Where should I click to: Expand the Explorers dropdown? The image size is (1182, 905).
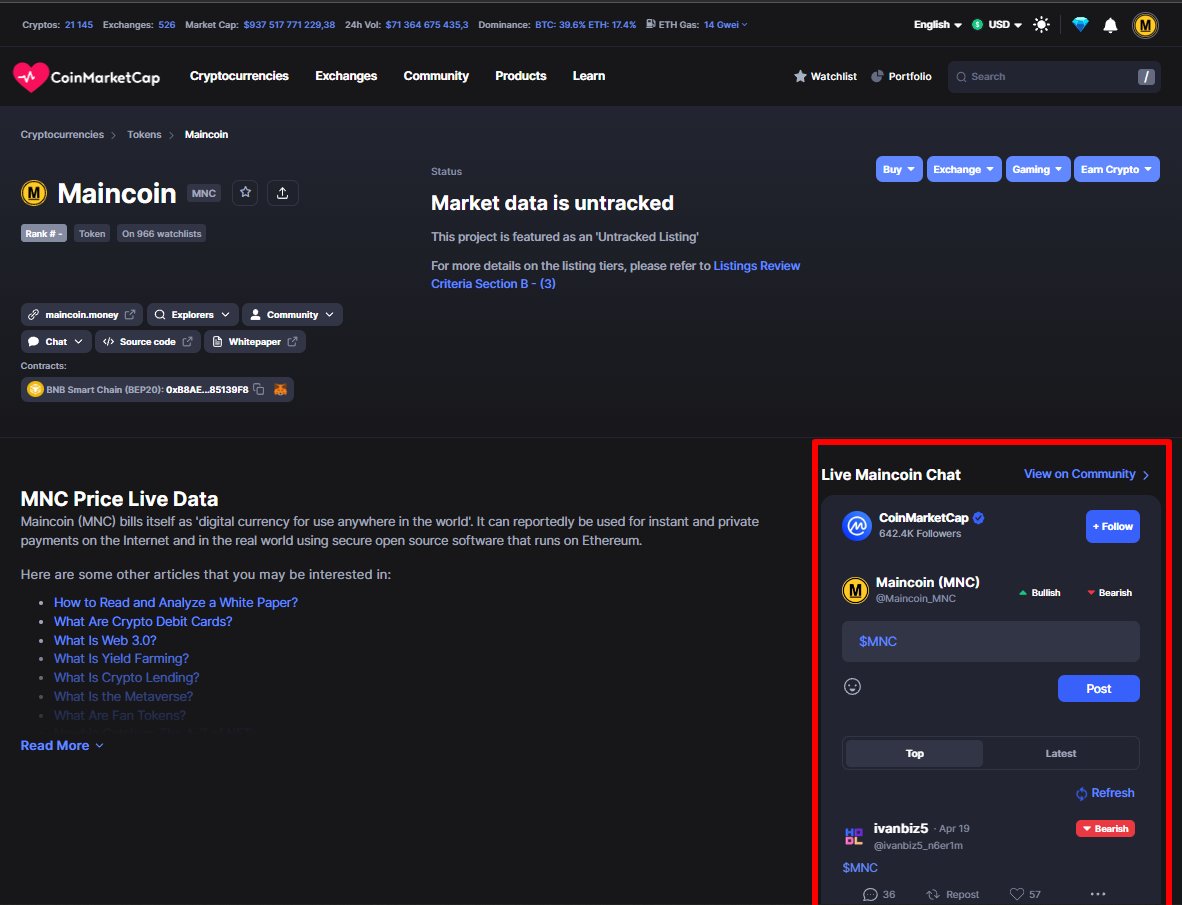click(193, 315)
